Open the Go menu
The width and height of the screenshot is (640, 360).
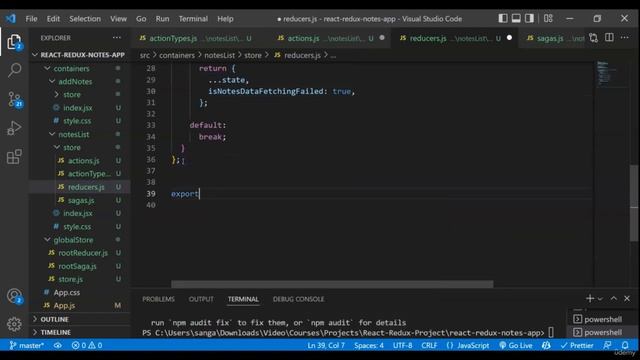coord(141,19)
